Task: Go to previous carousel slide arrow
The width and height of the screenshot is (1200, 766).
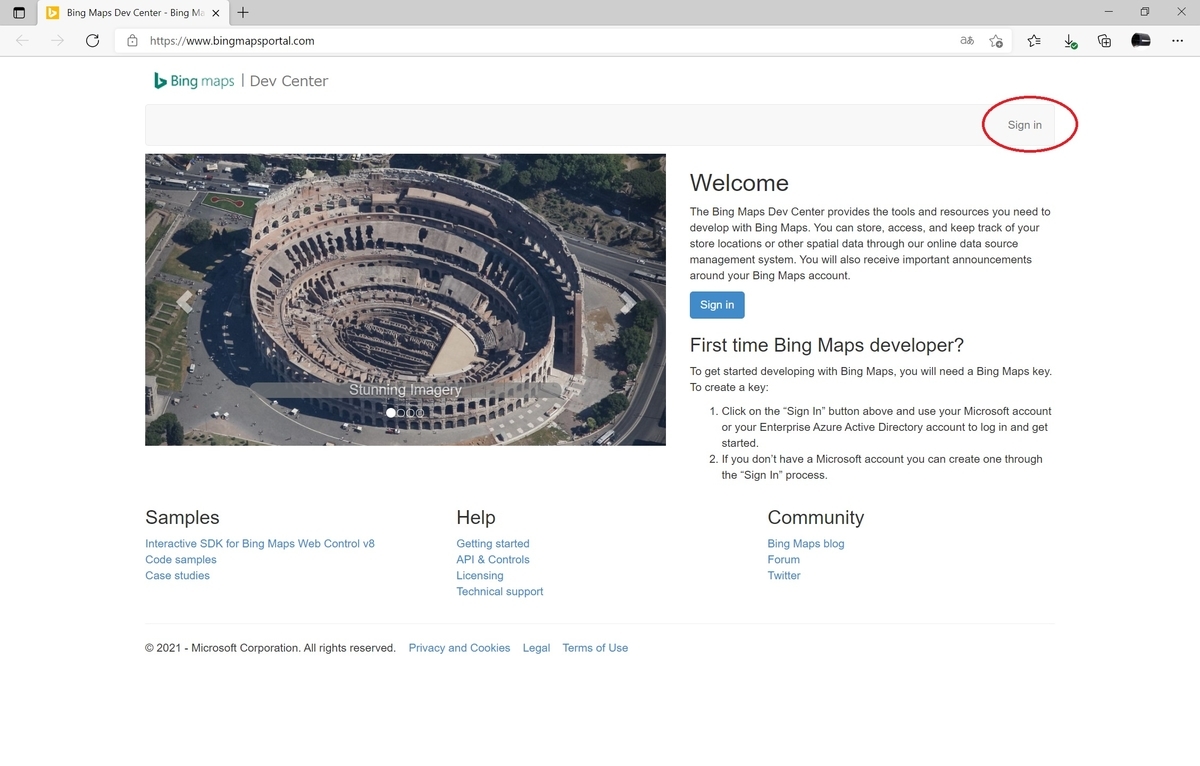Action: coord(184,302)
